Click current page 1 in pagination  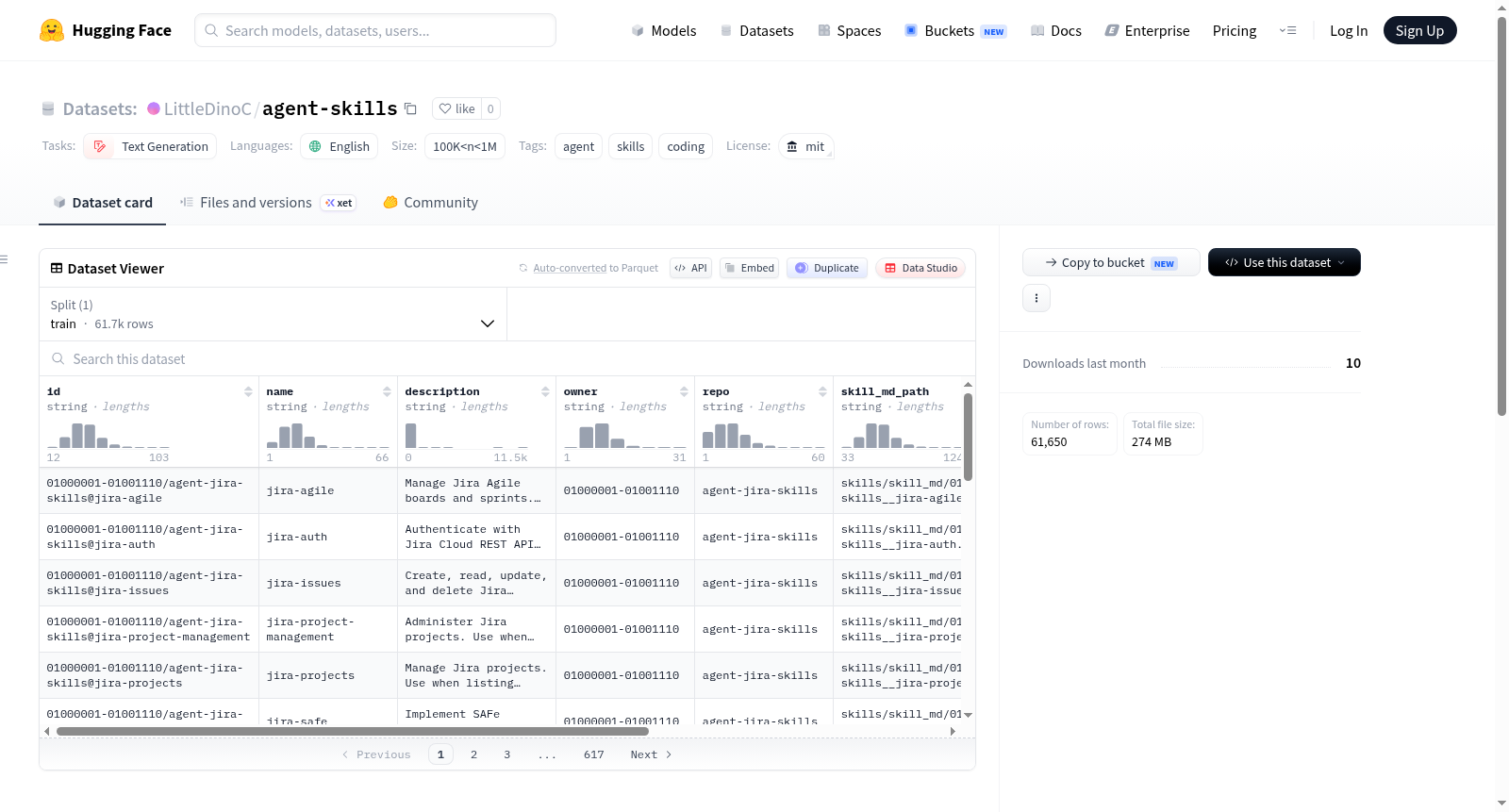coord(440,754)
